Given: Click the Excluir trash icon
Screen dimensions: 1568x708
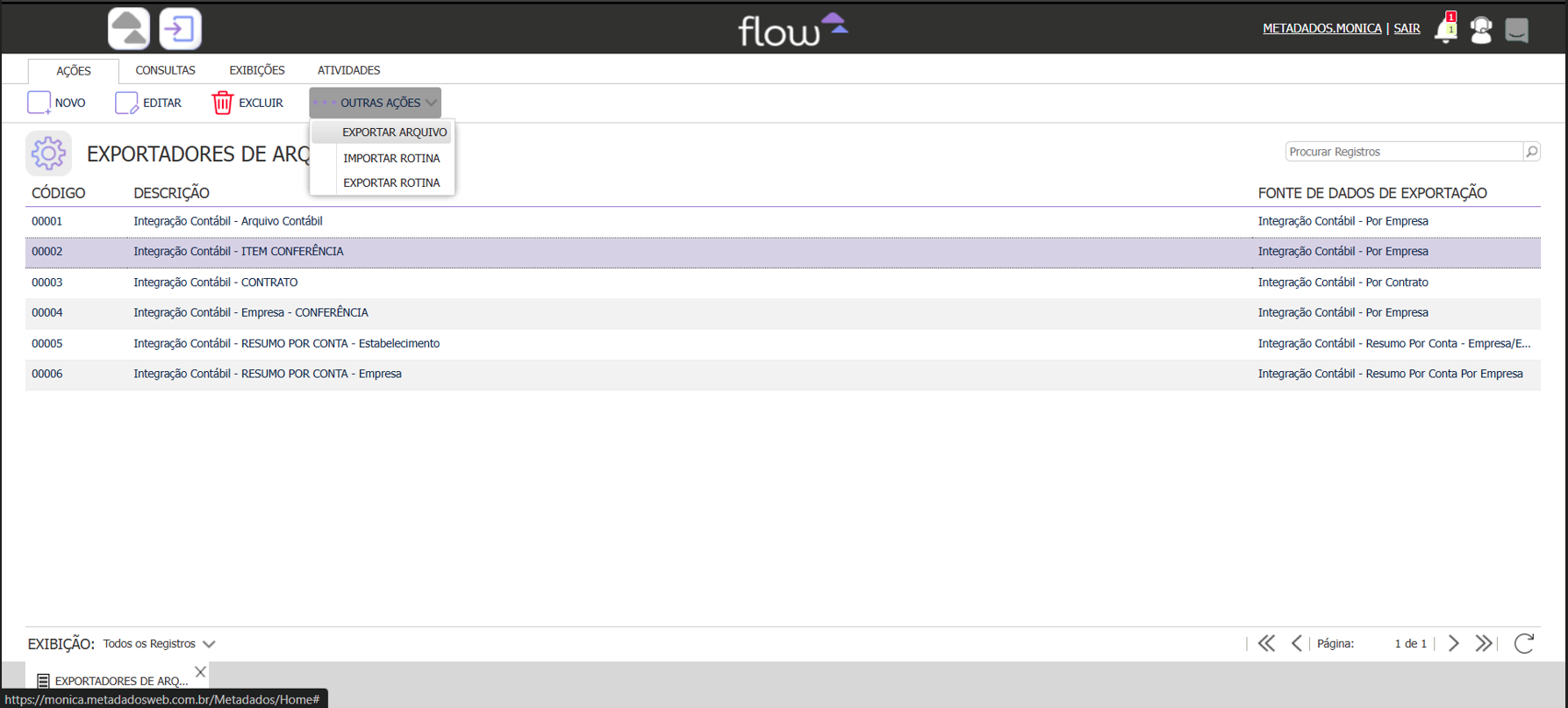Looking at the screenshot, I should click(222, 103).
